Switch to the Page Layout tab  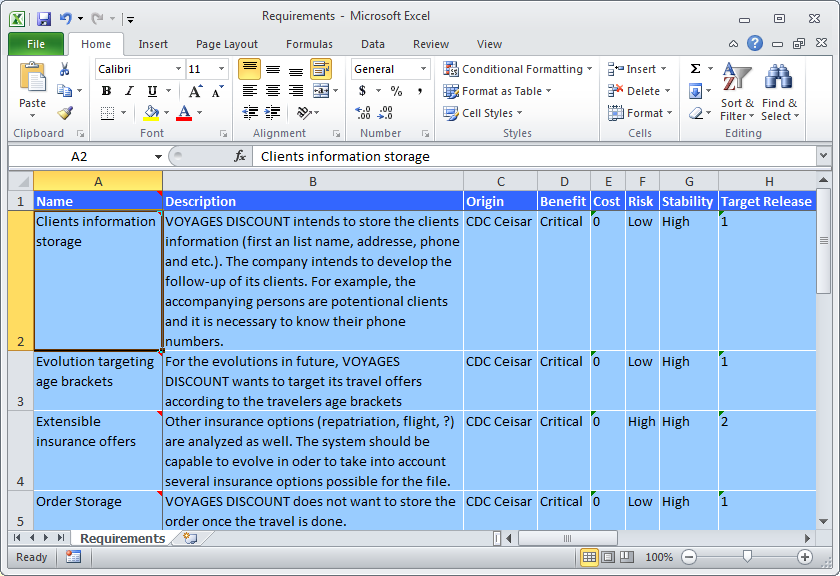tap(227, 44)
